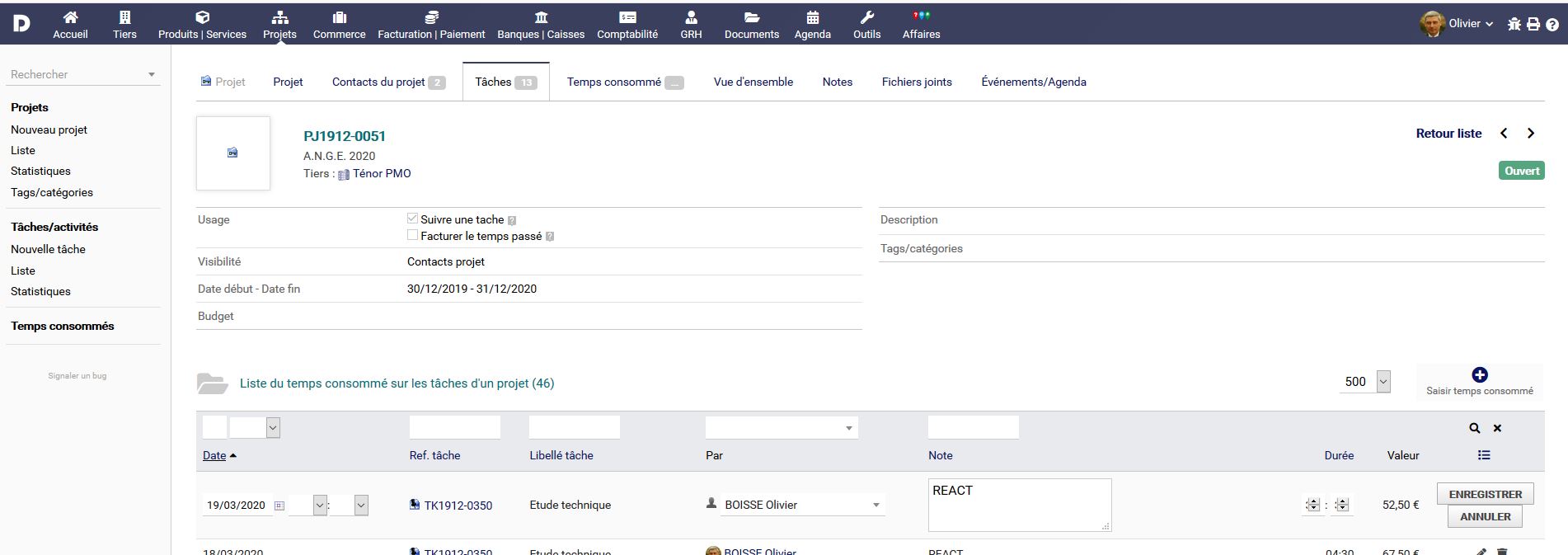Viewport: 1568px width, 555px height.
Task: Sort by the Date column header
Action: click(214, 455)
